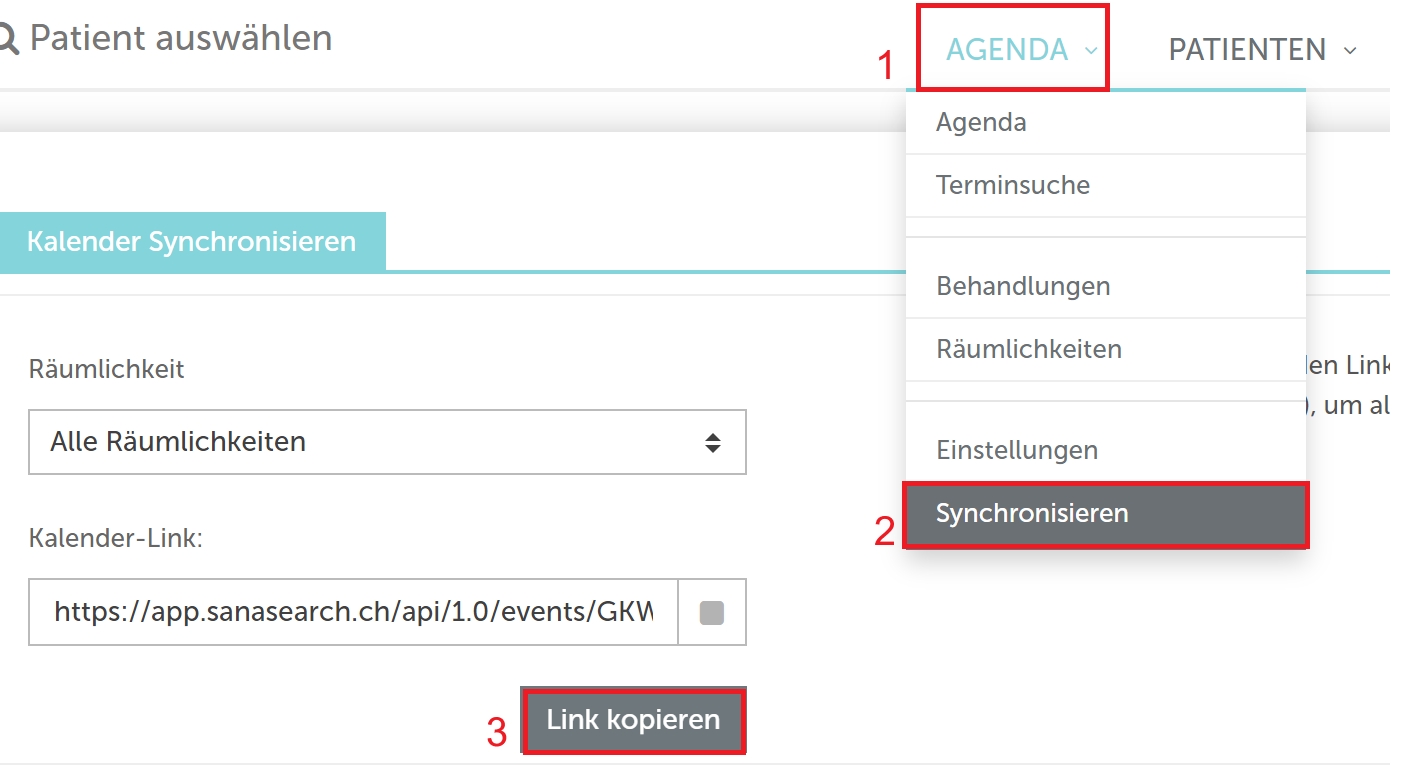Screen dimensions: 1411x765
Task: Open Einstellungen from the menu
Action: [1106, 450]
